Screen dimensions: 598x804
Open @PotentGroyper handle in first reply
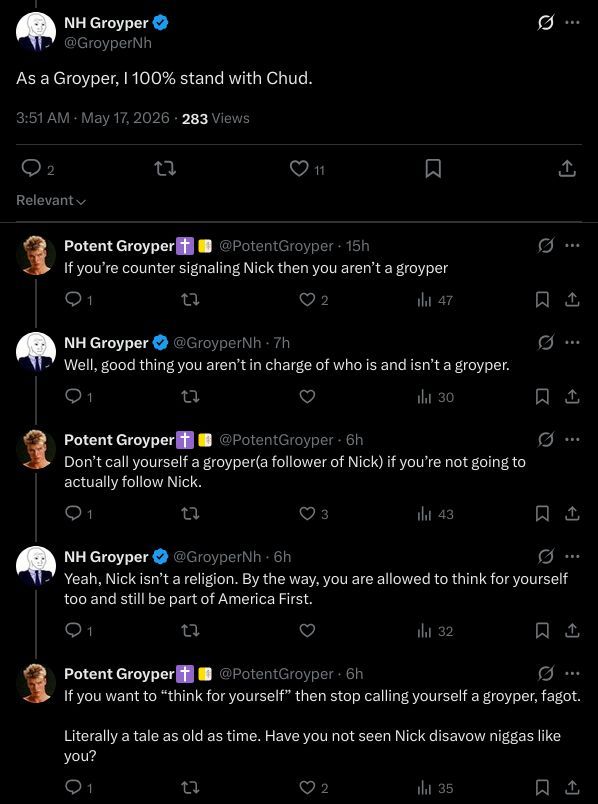[276, 246]
